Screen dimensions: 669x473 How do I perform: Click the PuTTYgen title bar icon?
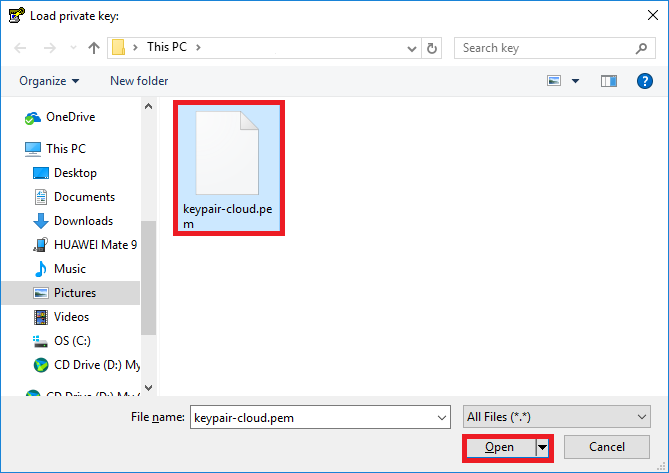[16, 16]
